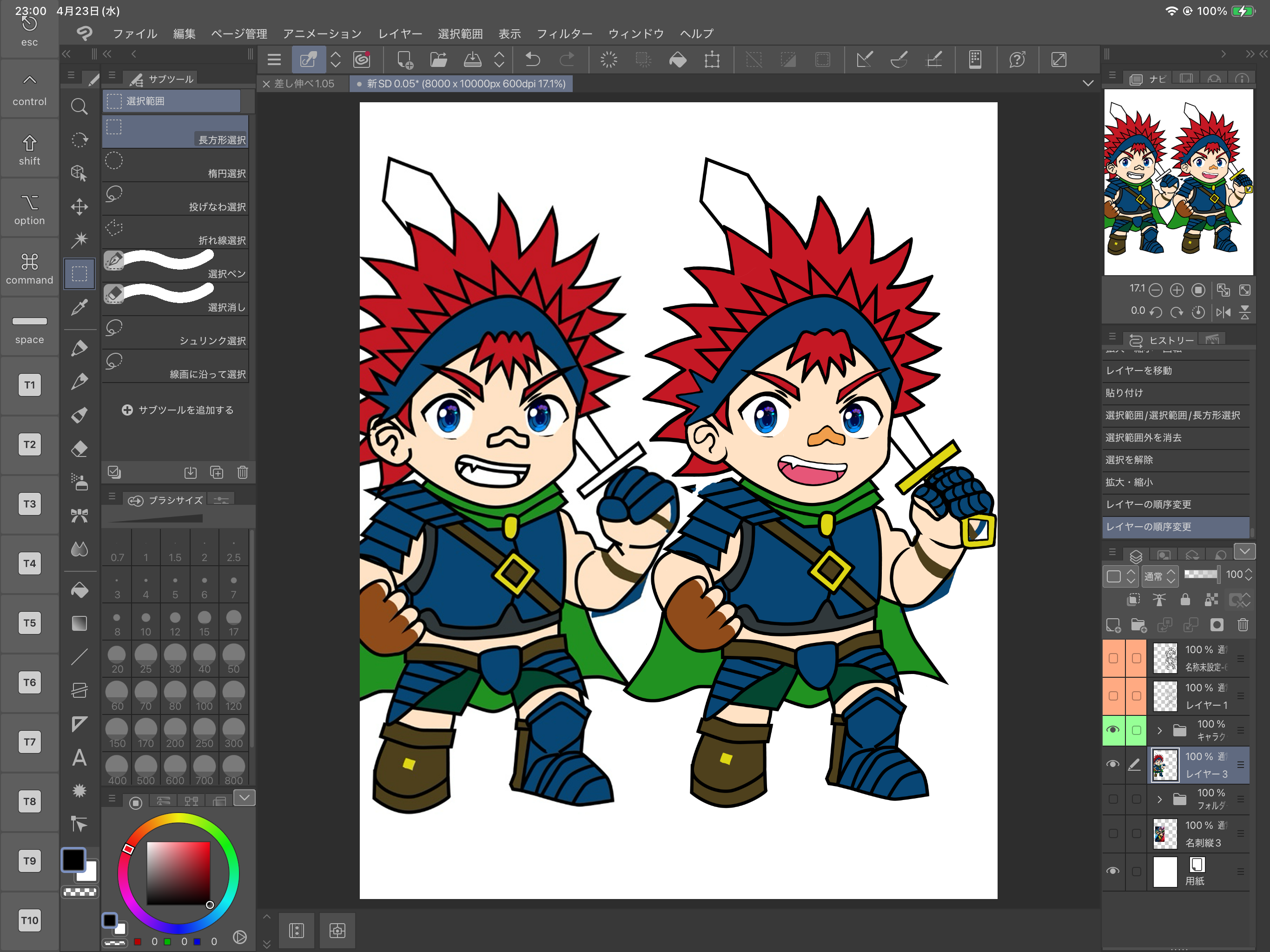The width and height of the screenshot is (1270, 952).
Task: Show the 名刺縦3 layer
Action: click(1113, 833)
